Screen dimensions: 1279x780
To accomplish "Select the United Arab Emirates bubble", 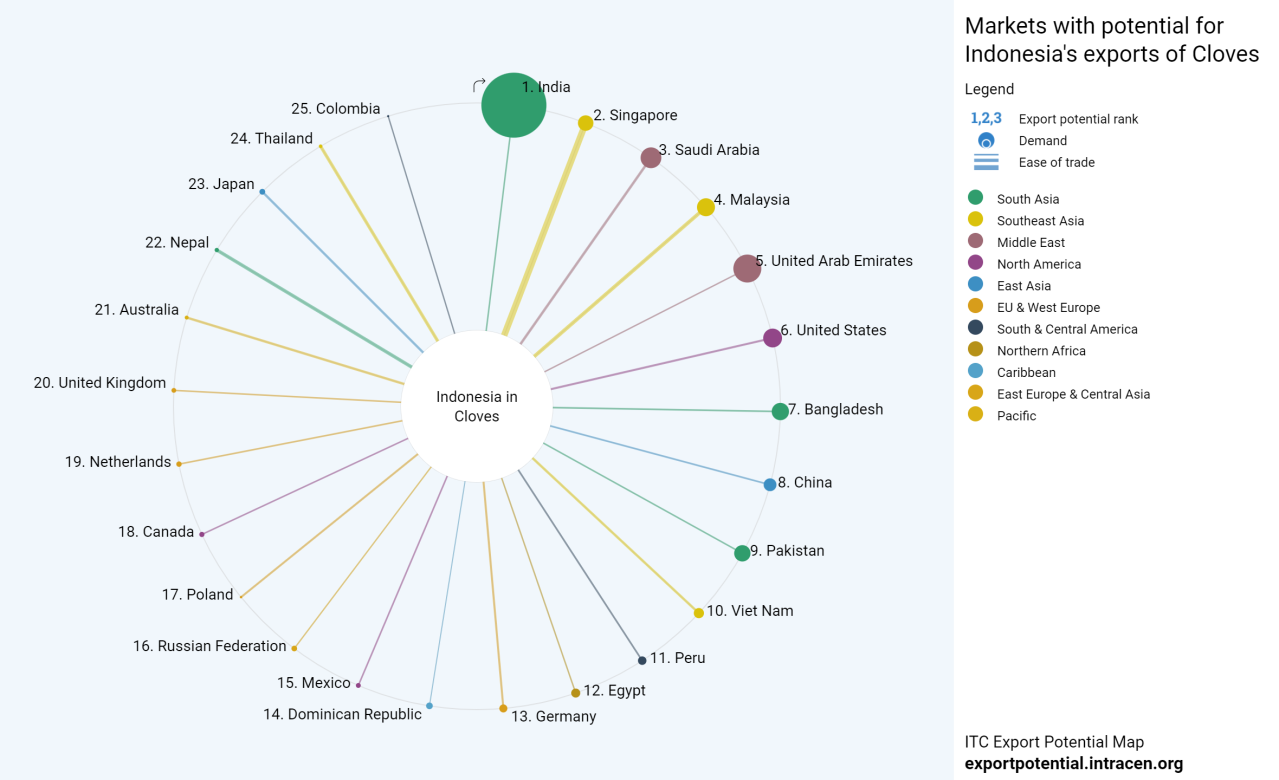I will (747, 268).
